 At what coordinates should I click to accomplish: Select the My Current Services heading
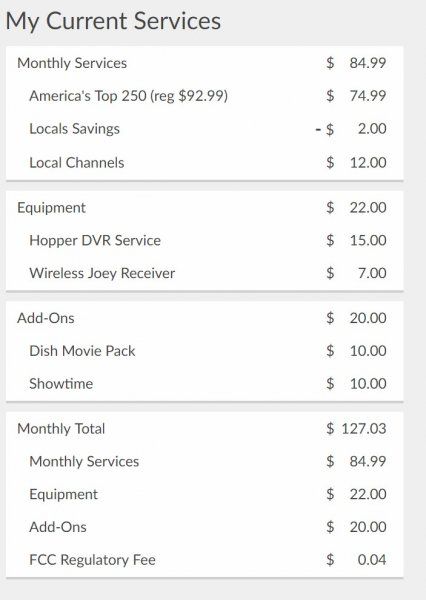coord(113,21)
